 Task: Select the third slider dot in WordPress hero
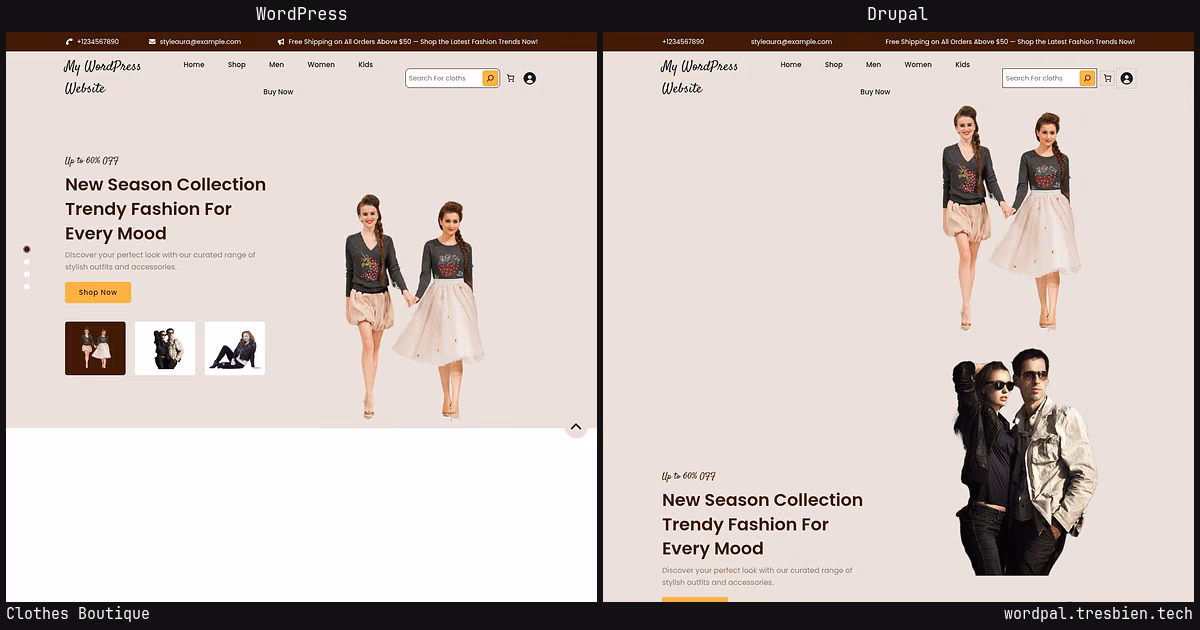coord(27,274)
